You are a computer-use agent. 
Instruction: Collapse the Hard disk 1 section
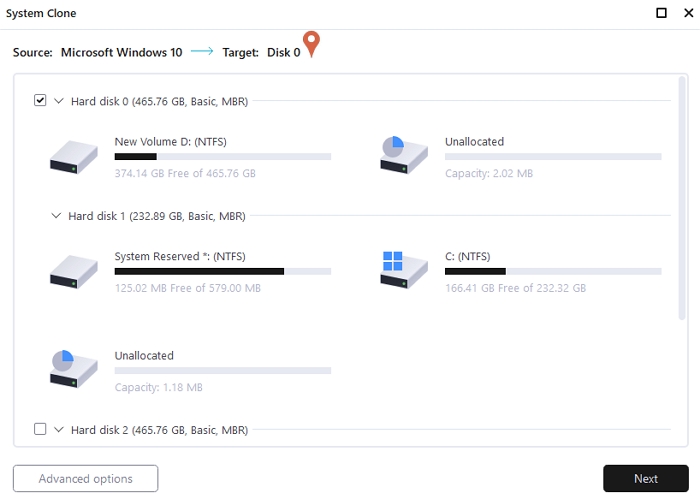coord(56,216)
